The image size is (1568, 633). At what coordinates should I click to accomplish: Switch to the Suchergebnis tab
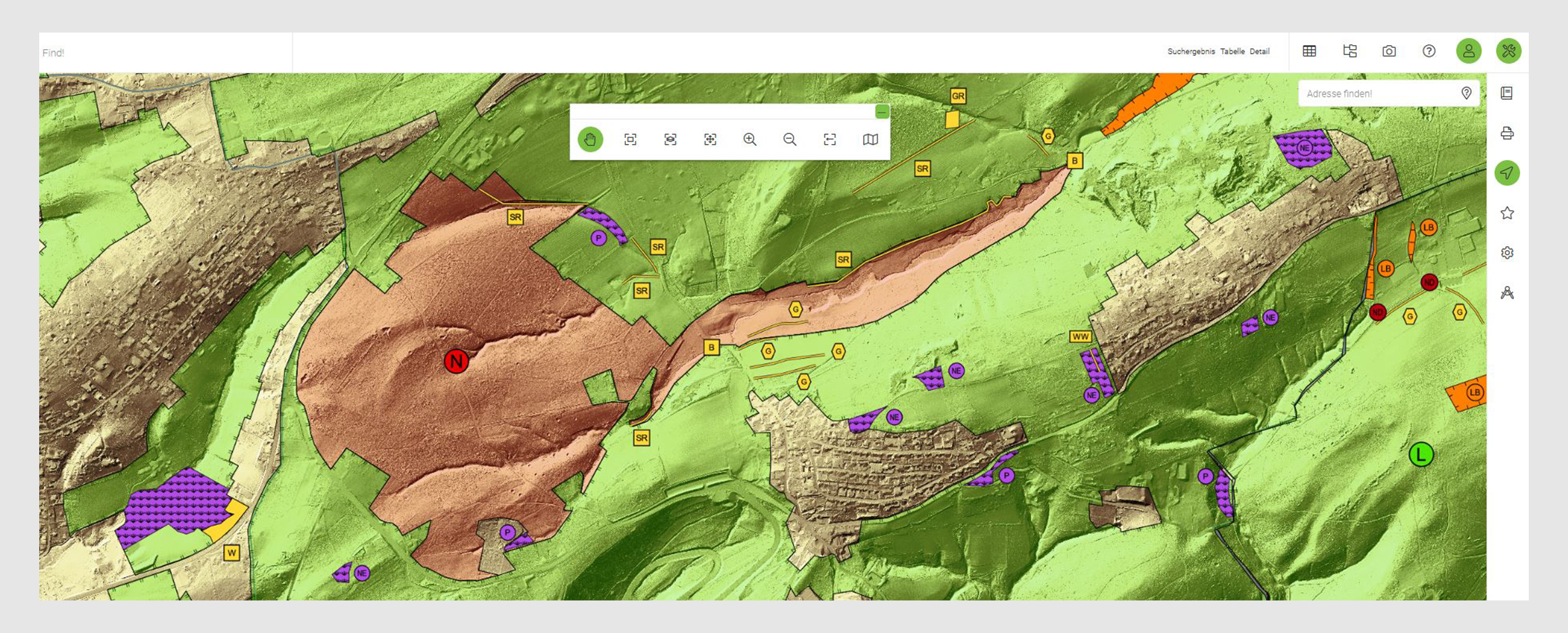click(1191, 52)
